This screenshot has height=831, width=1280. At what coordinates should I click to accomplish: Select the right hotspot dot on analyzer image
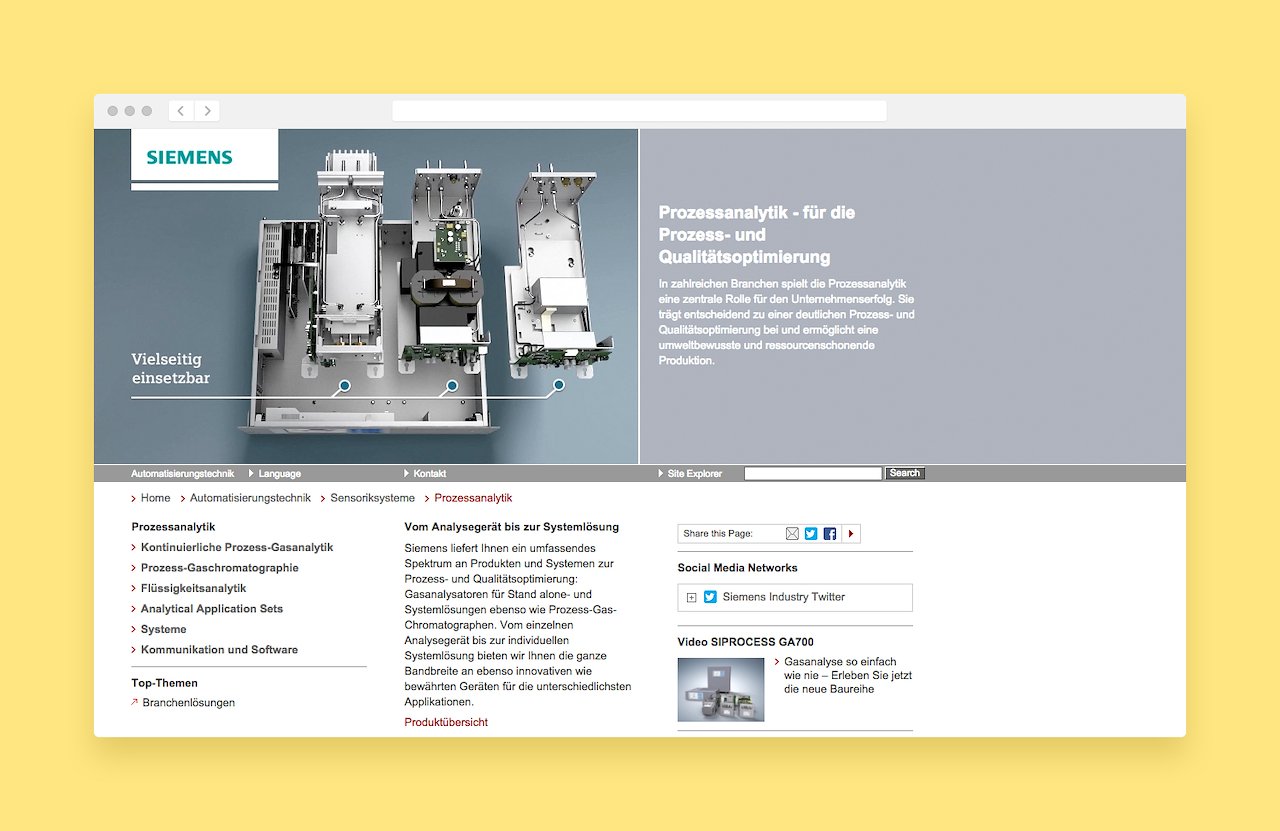[559, 385]
